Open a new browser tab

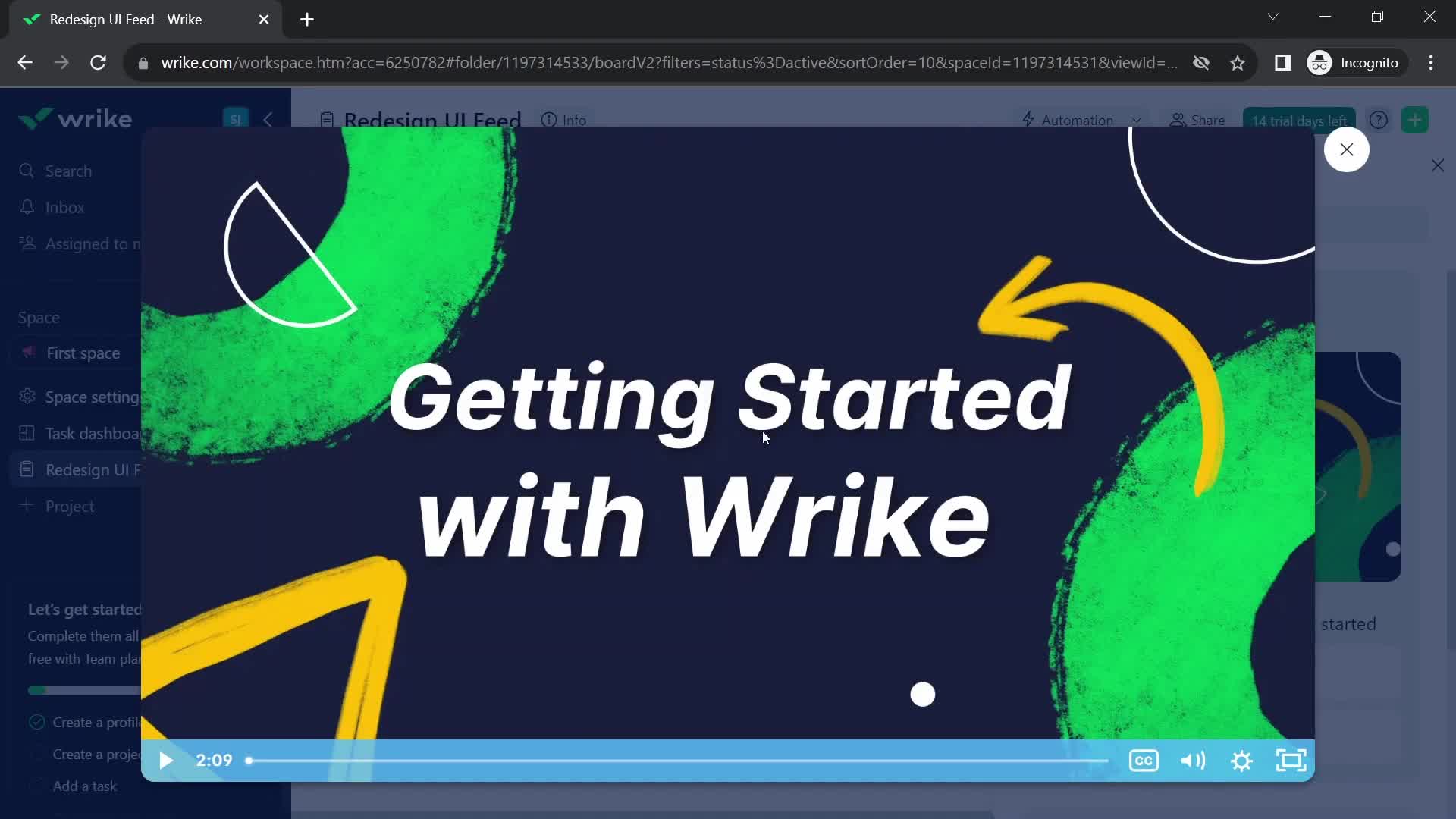[x=307, y=20]
